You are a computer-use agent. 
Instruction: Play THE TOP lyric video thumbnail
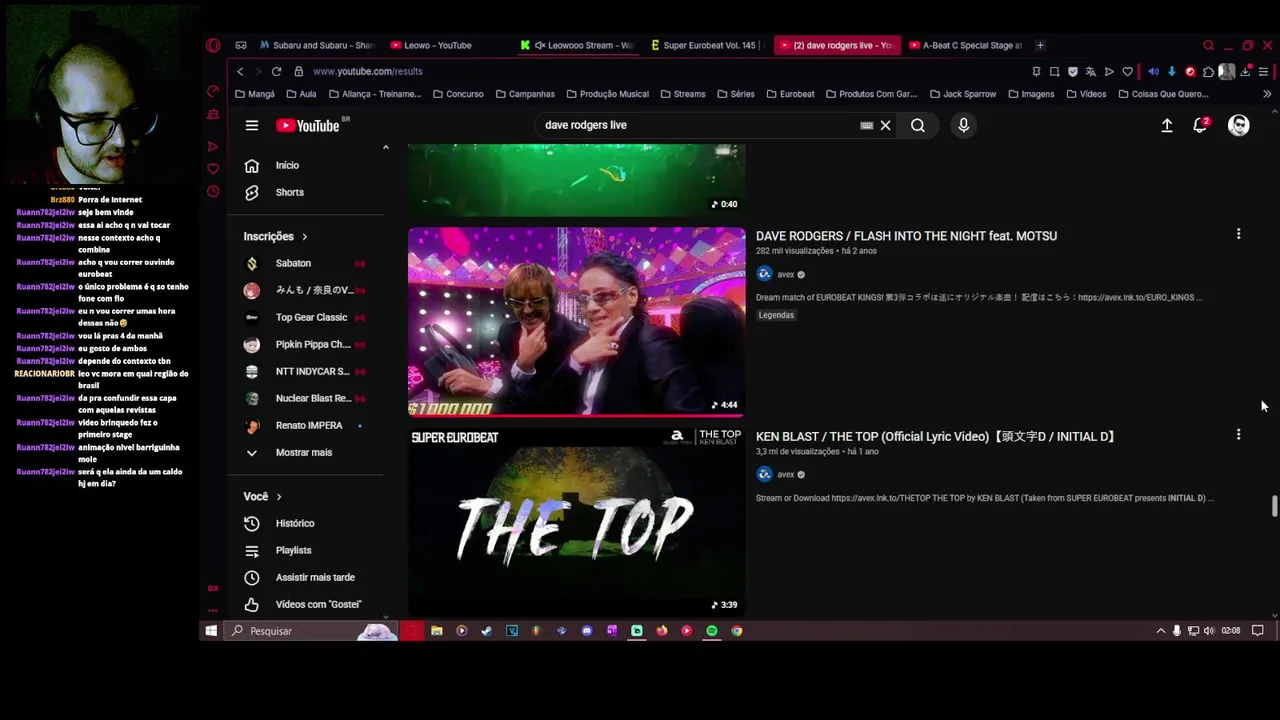click(x=576, y=522)
